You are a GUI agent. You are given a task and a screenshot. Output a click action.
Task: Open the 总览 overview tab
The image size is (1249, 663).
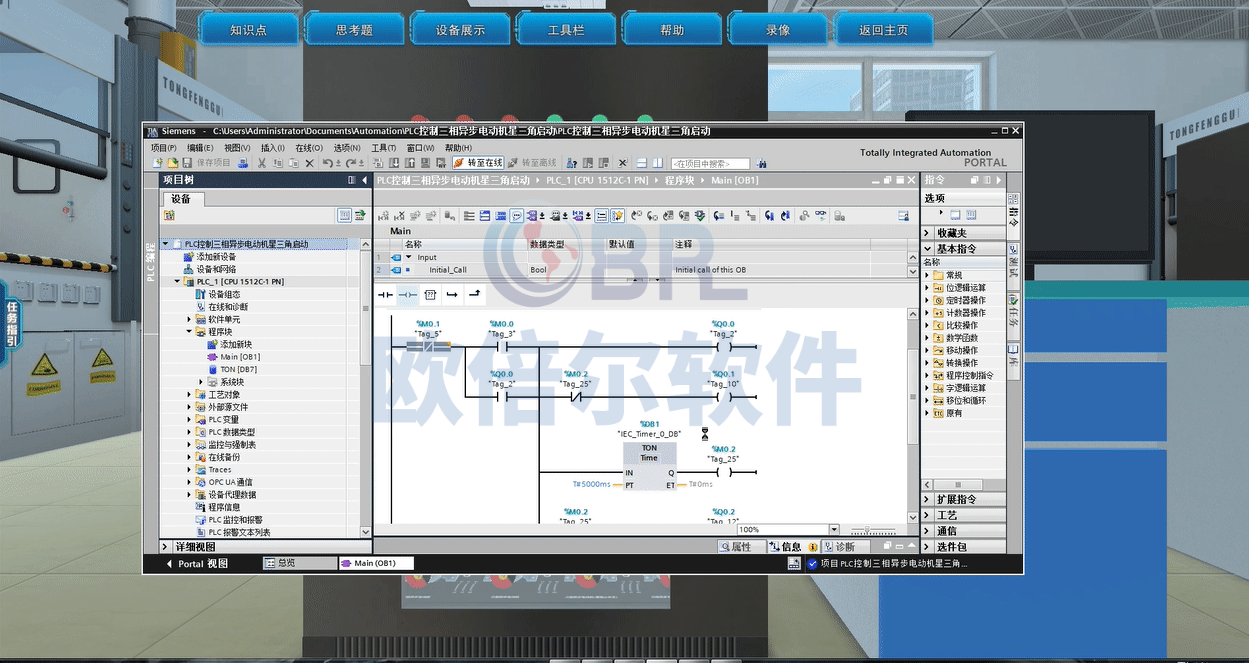tap(299, 563)
